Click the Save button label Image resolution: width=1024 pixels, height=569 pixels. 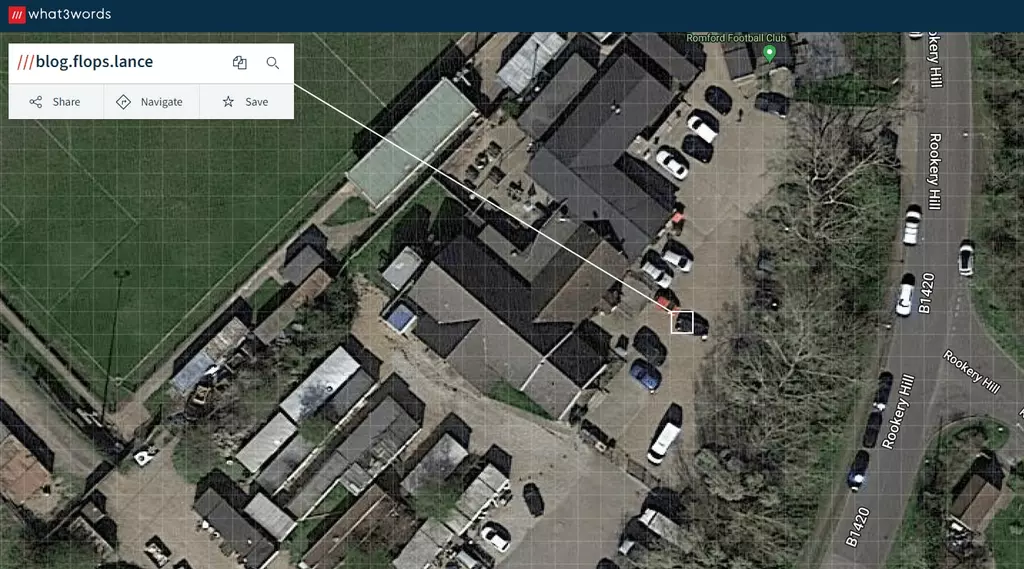257,102
